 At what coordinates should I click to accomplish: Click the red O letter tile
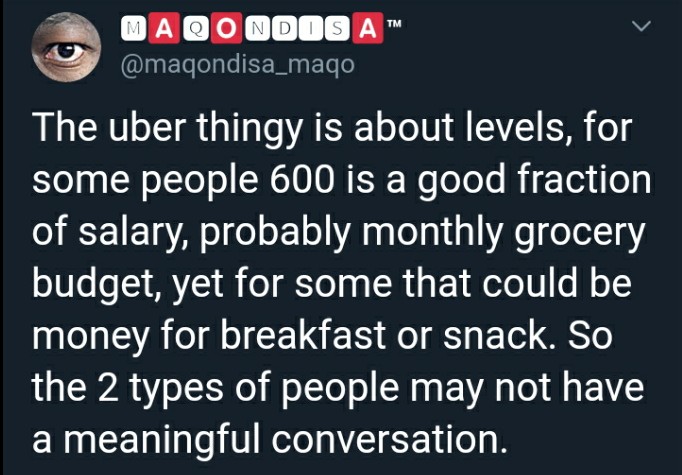coord(226,29)
